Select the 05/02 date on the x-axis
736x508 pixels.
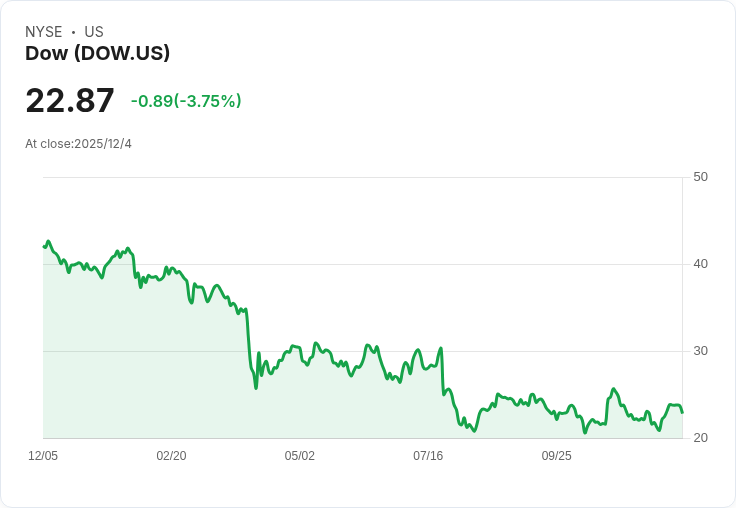click(x=300, y=456)
